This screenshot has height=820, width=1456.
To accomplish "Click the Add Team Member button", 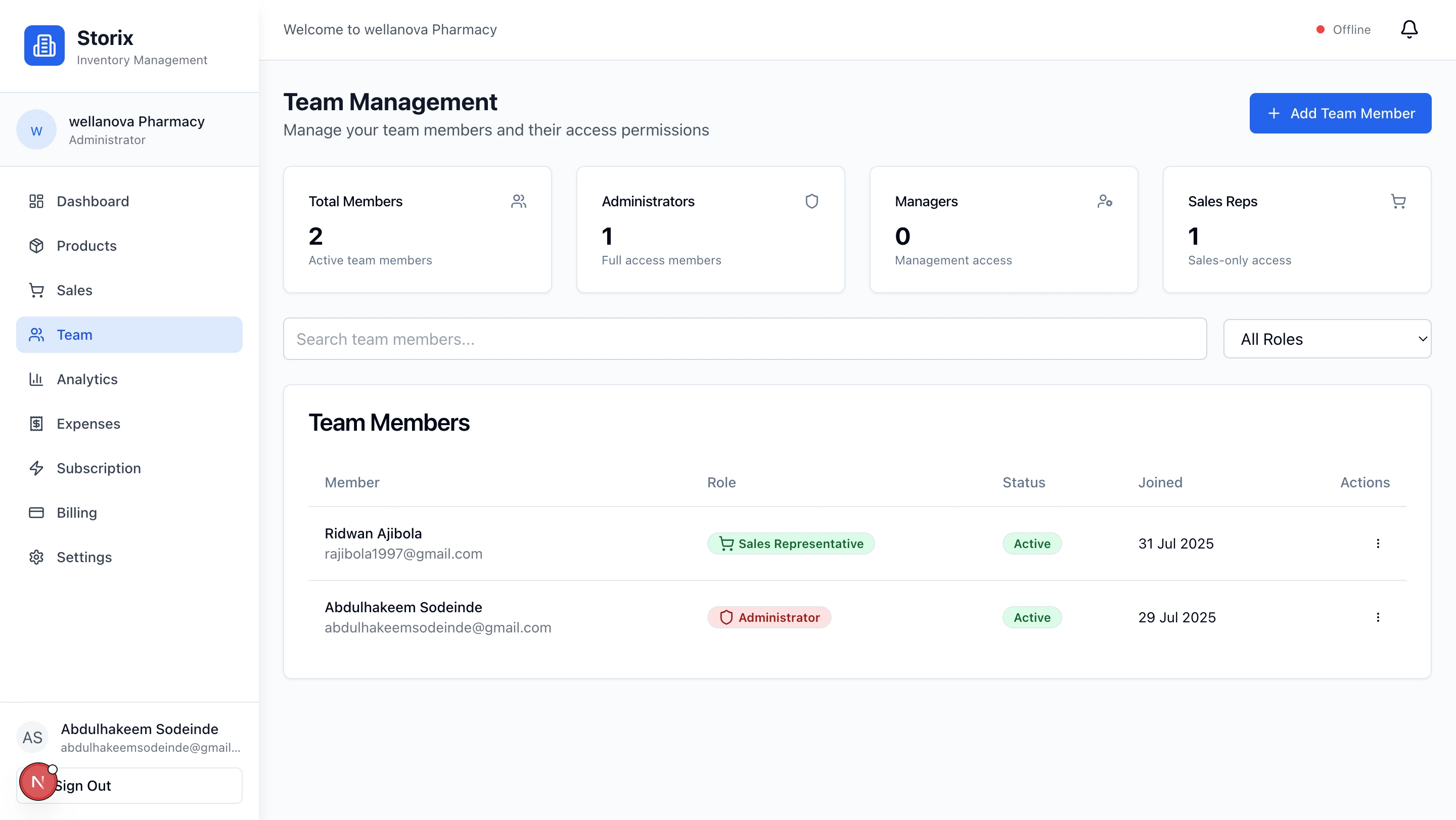I will [x=1340, y=113].
